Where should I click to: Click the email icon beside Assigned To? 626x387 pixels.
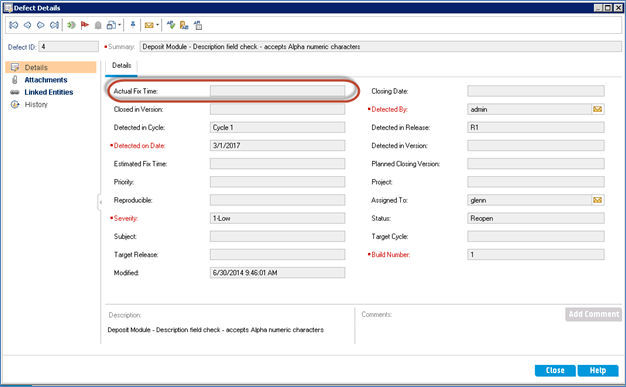598,200
